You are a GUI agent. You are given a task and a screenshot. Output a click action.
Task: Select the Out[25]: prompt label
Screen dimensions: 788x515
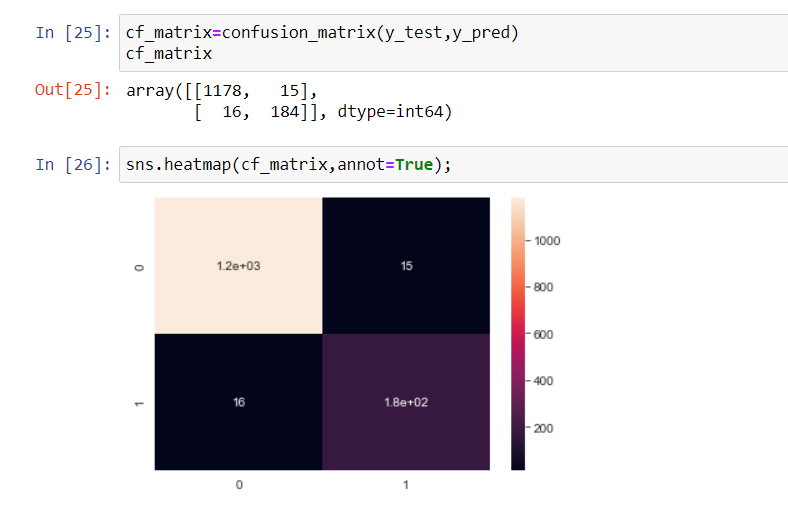pos(73,90)
